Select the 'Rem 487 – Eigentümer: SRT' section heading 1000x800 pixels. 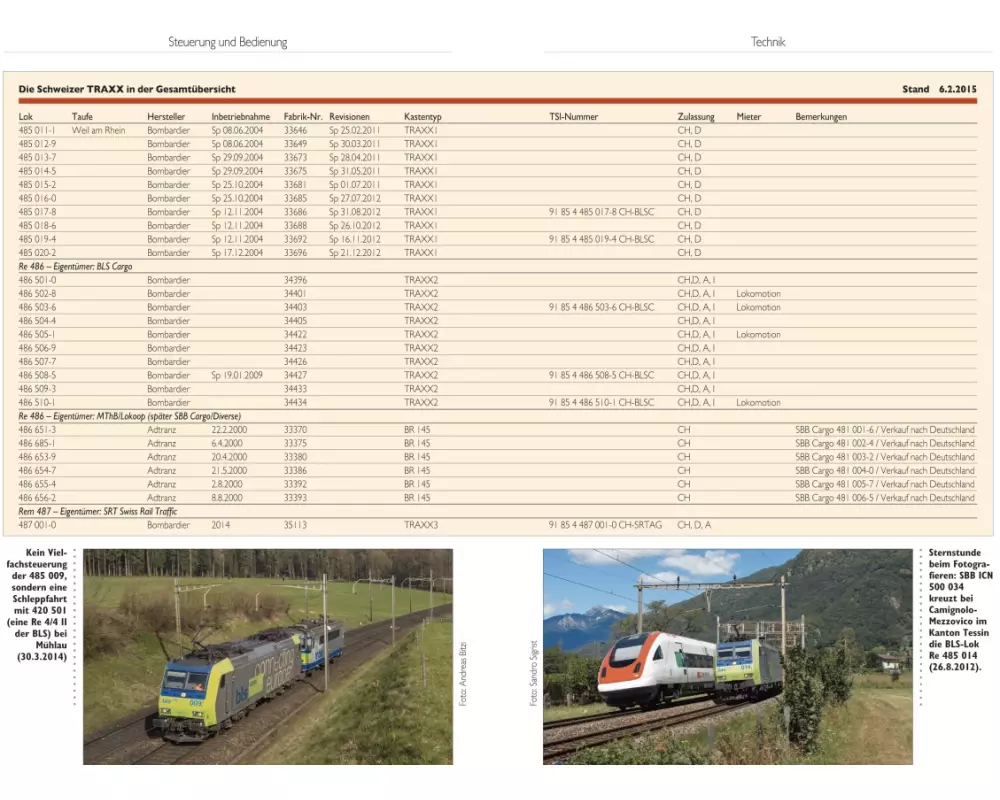tap(97, 511)
